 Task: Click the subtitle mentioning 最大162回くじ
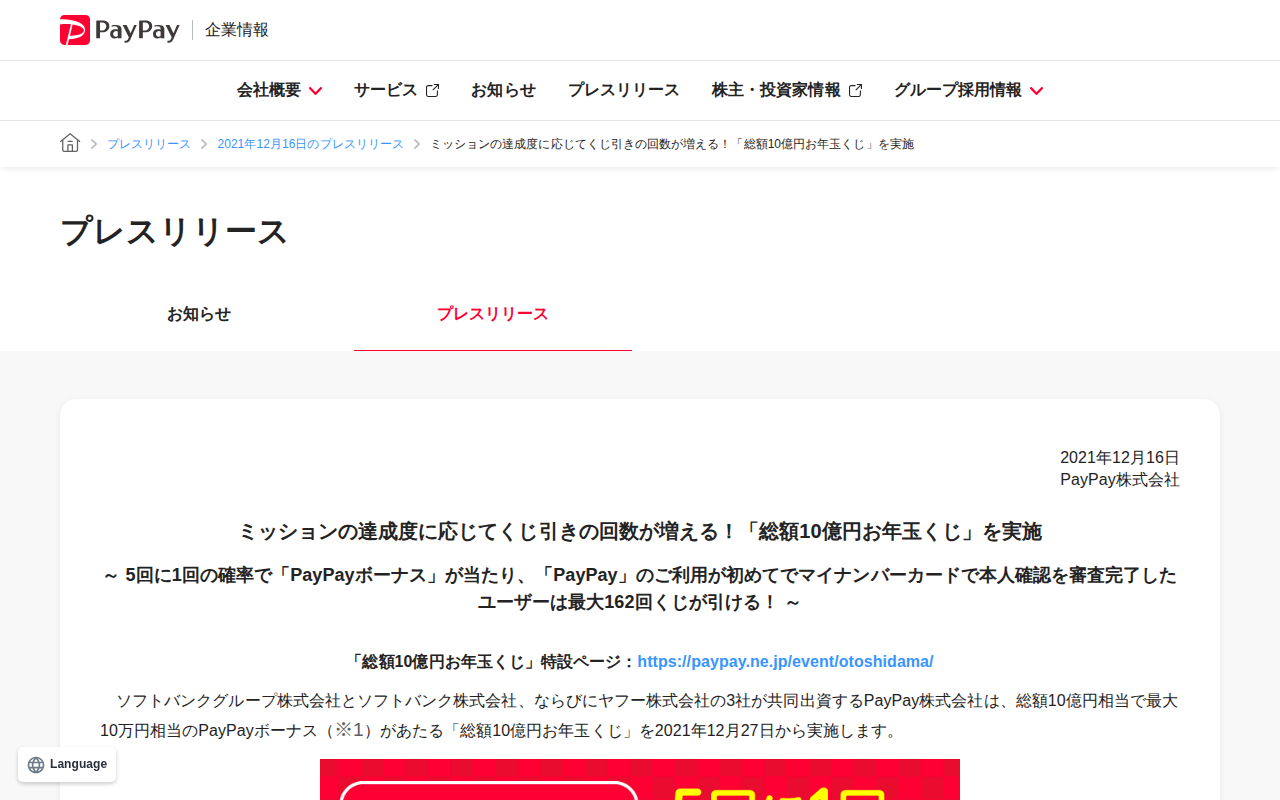640,589
